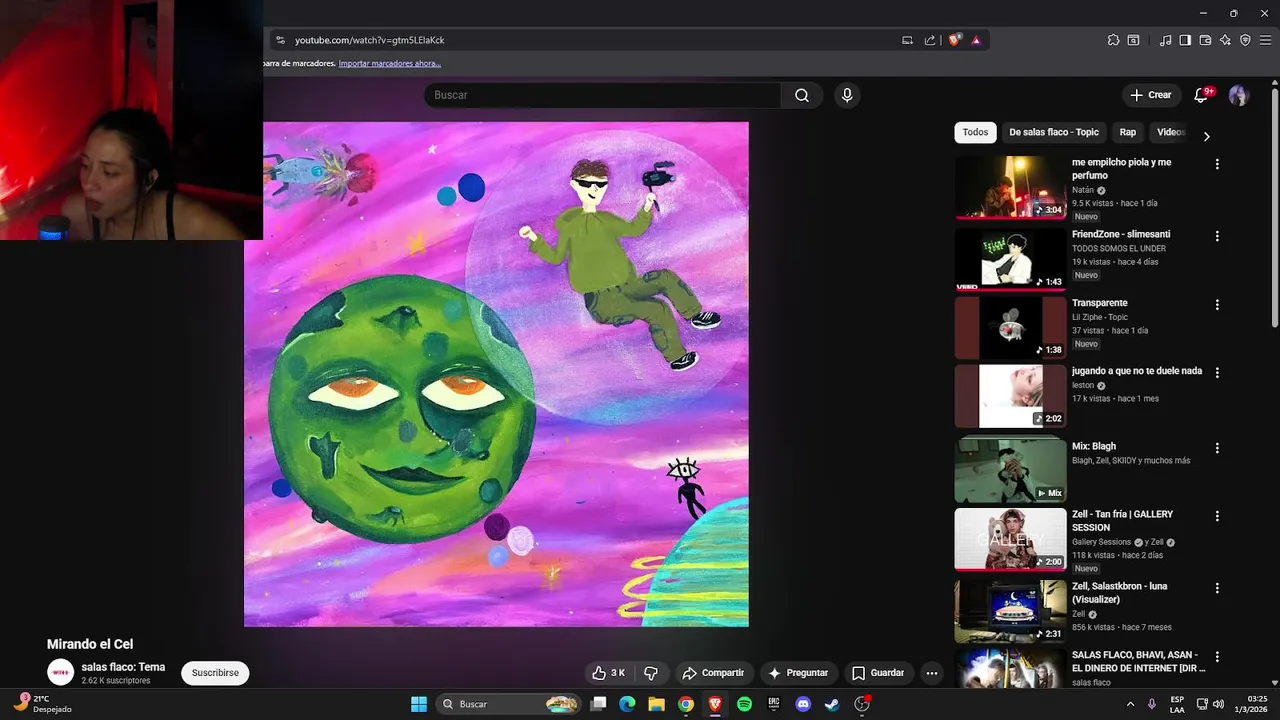The height and width of the screenshot is (720, 1280).
Task: Open the Leo AI sparkle icon
Action: [1225, 40]
